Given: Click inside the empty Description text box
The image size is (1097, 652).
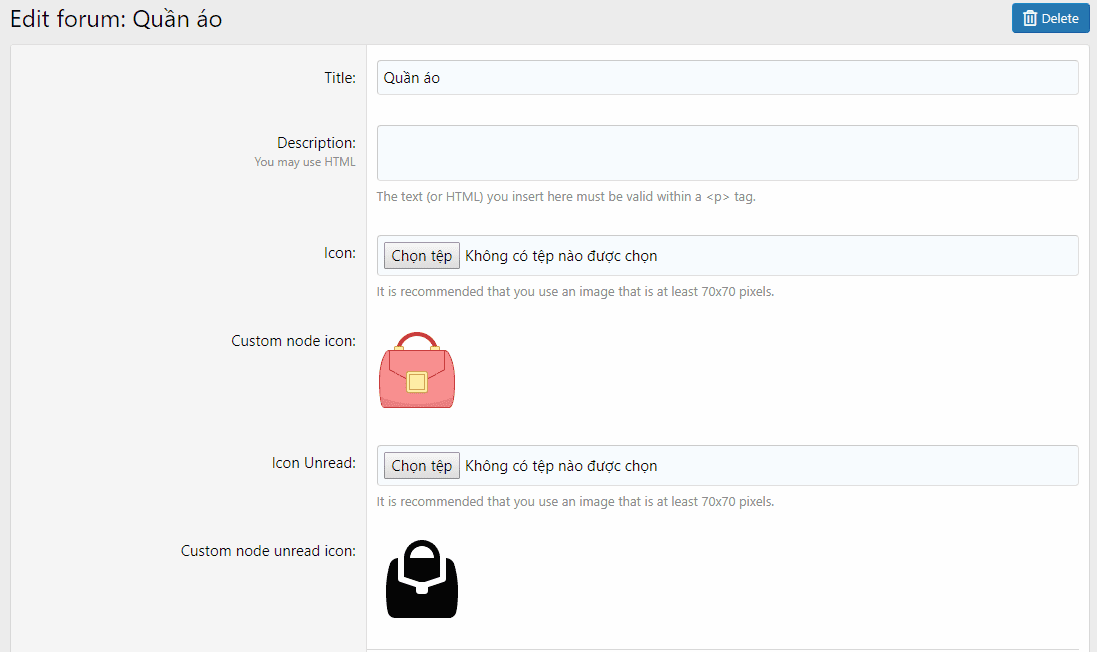Looking at the screenshot, I should tap(727, 153).
